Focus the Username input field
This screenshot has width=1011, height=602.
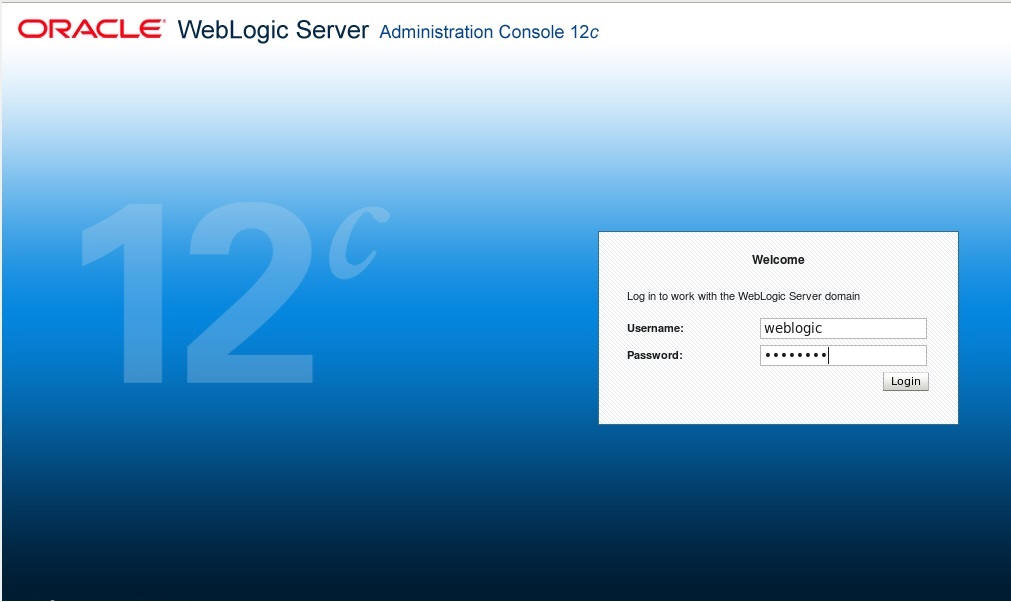click(x=843, y=328)
